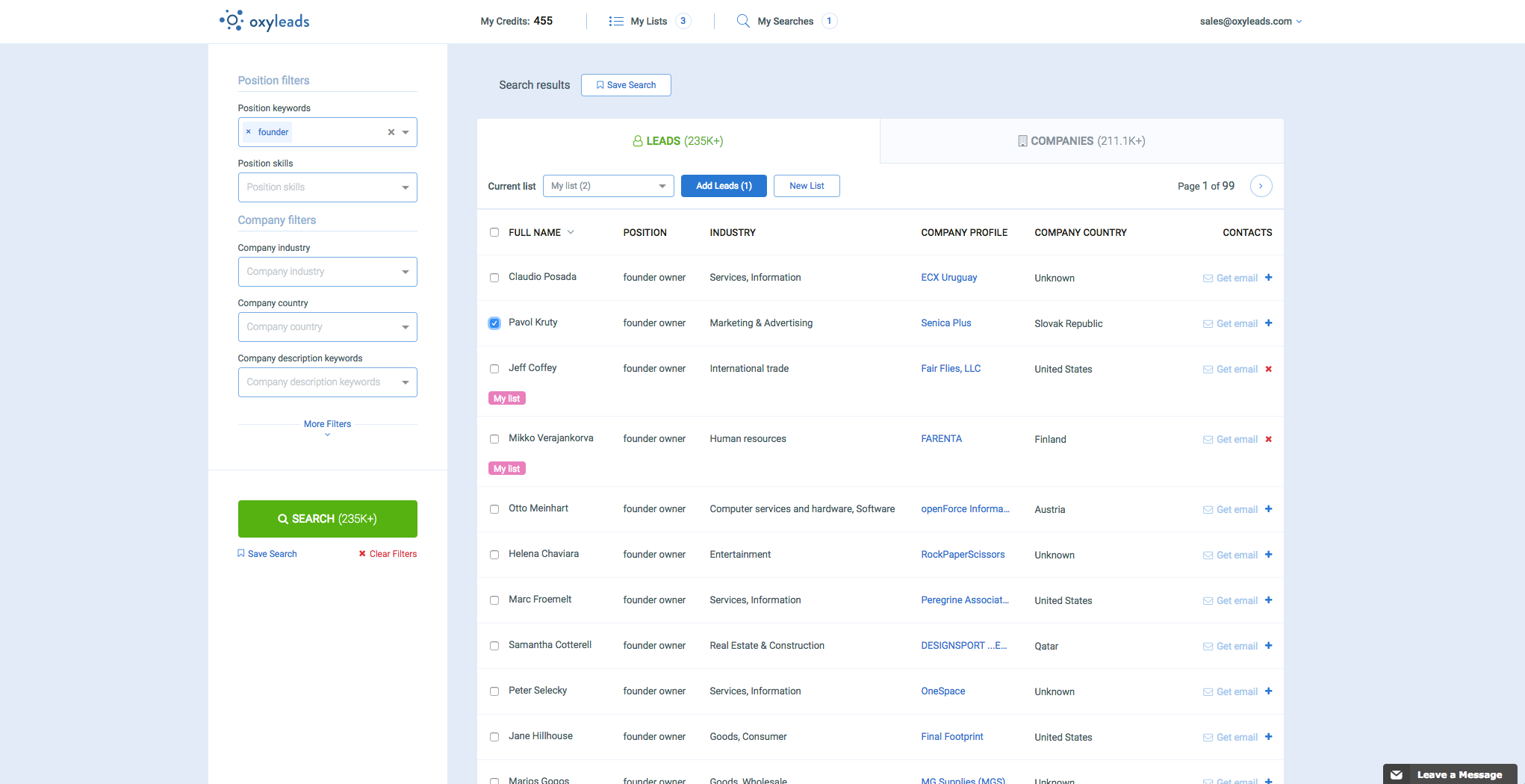Viewport: 1525px width, 784px height.
Task: Switch to the LEADS tab
Action: [x=678, y=141]
